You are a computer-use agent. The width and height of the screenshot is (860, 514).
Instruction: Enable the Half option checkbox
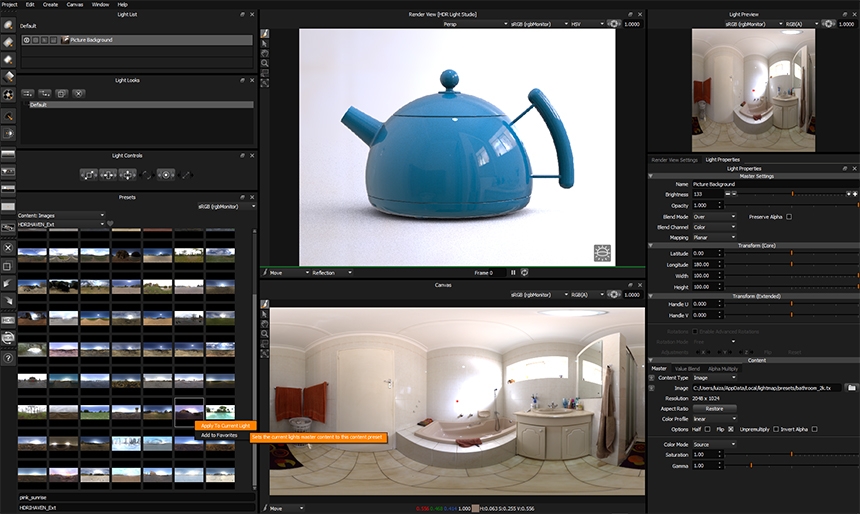click(707, 429)
